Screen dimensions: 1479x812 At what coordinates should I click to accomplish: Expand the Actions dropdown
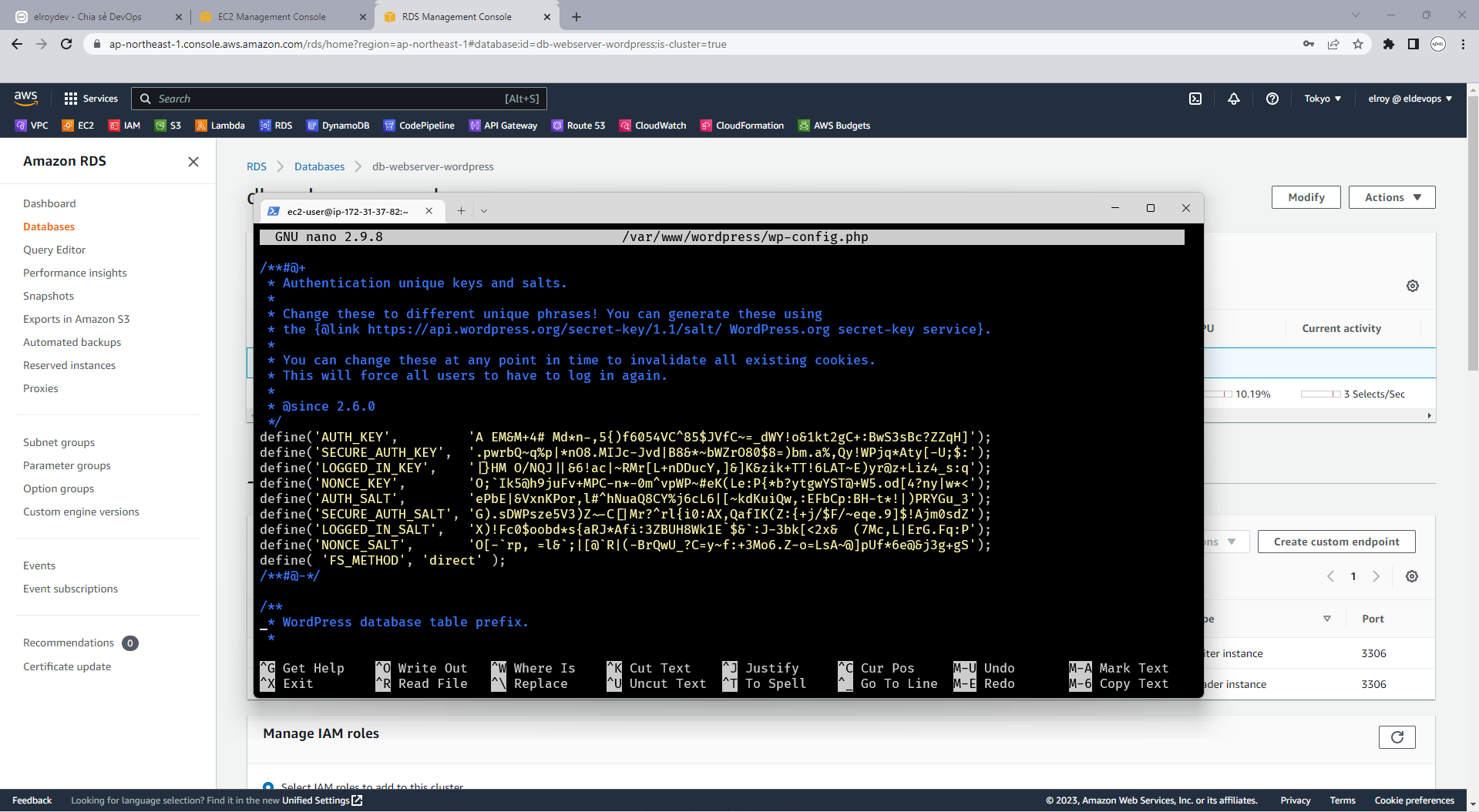[x=1392, y=197]
